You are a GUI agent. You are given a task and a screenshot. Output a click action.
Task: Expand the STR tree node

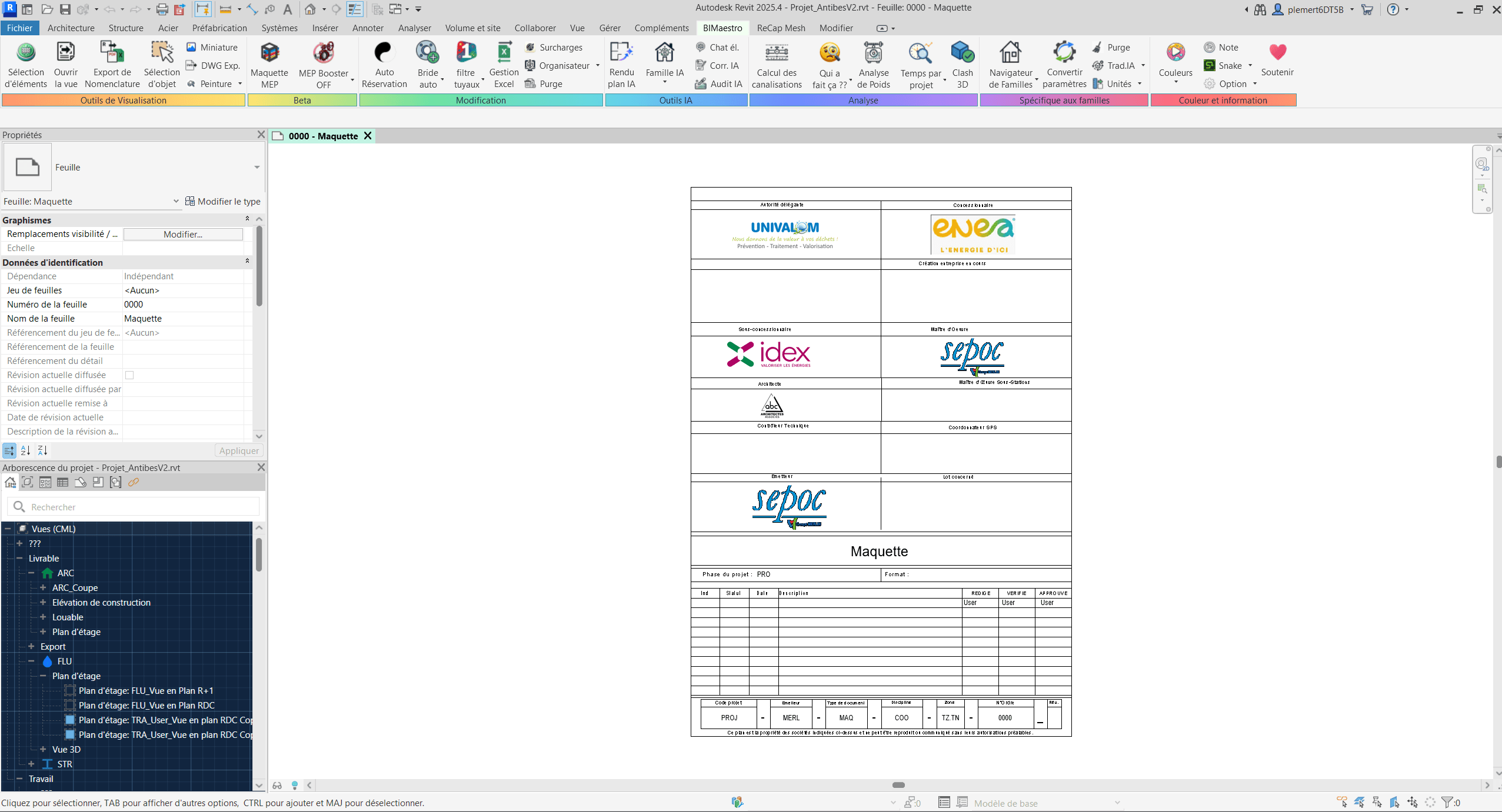pyautogui.click(x=31, y=764)
